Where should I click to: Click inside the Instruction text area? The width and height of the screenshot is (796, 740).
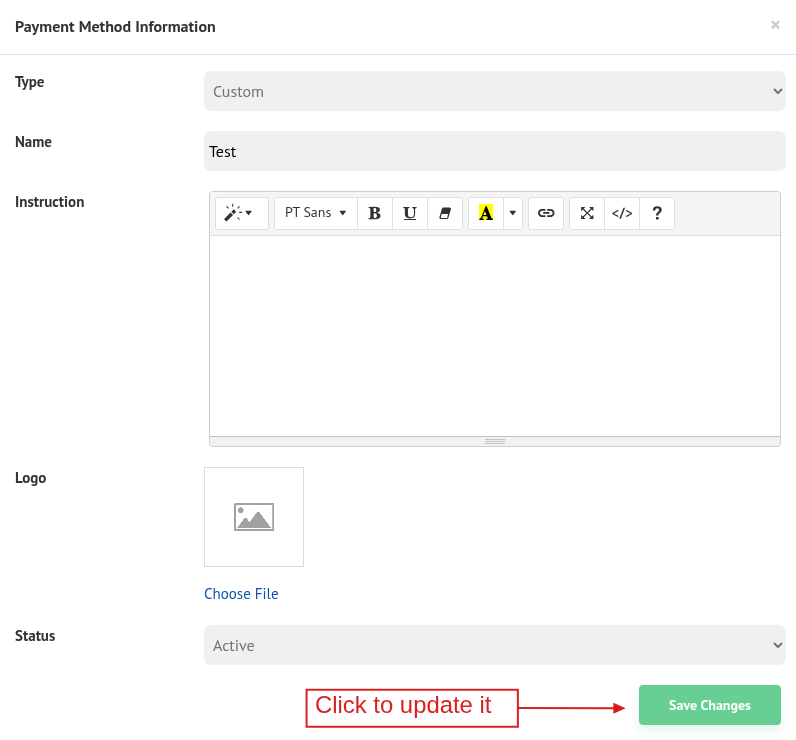(495, 335)
